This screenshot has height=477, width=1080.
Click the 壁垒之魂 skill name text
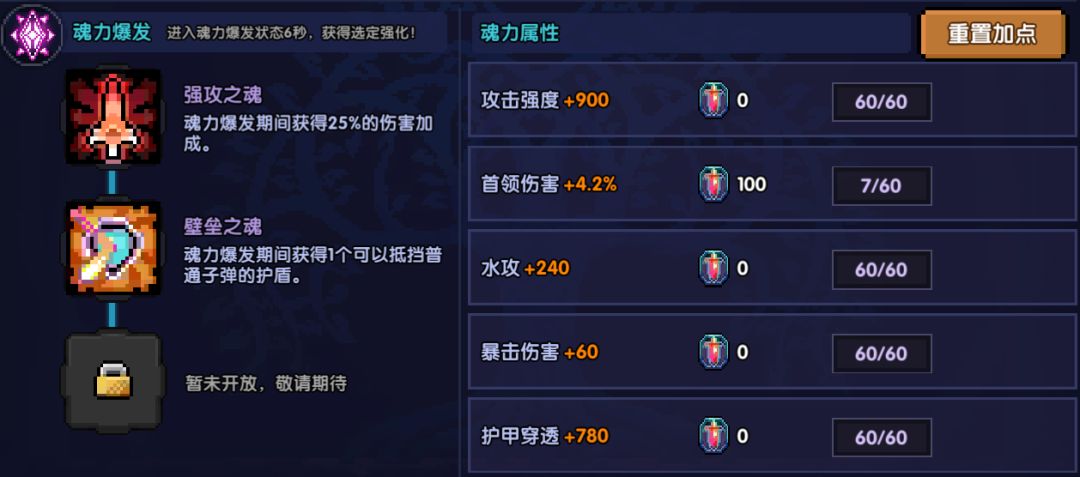[x=223, y=227]
